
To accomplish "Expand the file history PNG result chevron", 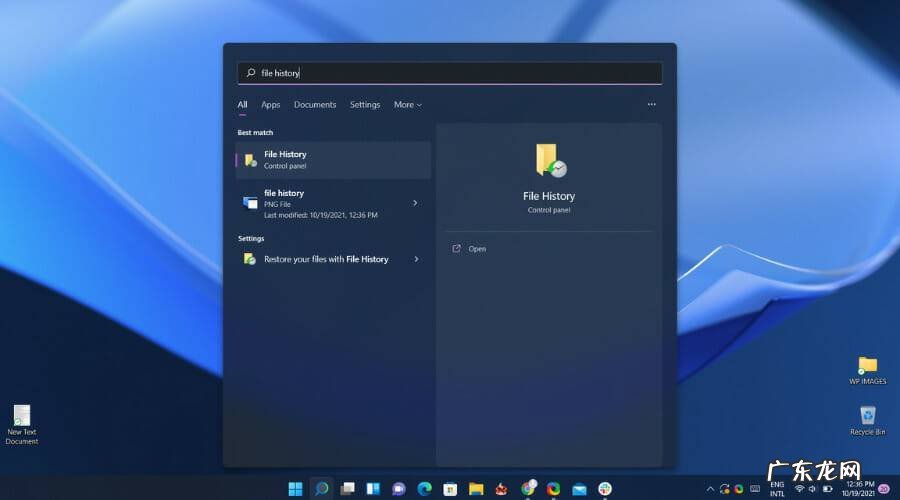I will pyautogui.click(x=415, y=203).
